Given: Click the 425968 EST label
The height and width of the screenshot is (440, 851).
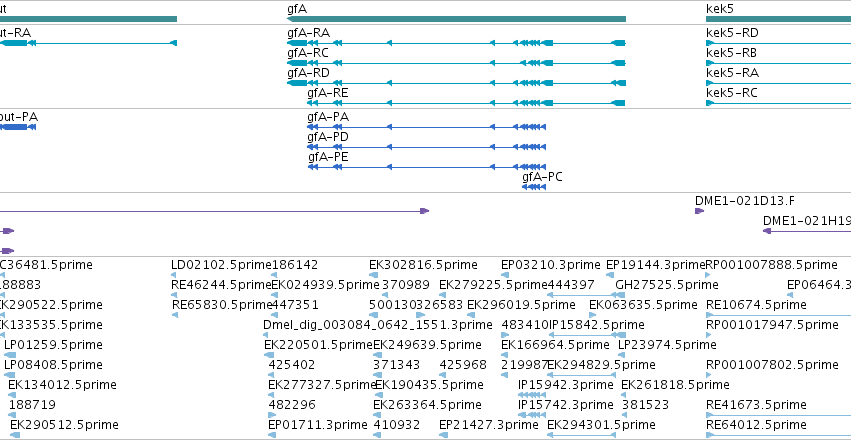Looking at the screenshot, I should 463,365.
